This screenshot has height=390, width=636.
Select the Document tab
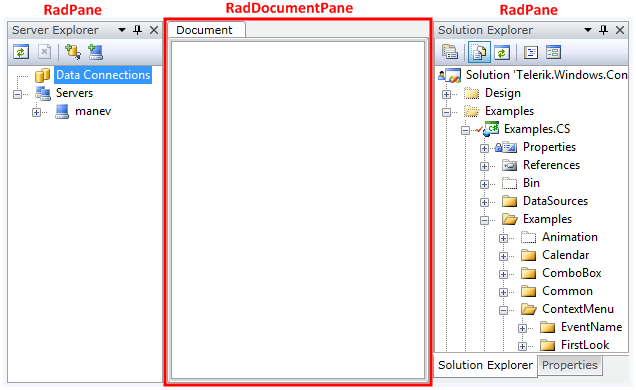(x=205, y=30)
